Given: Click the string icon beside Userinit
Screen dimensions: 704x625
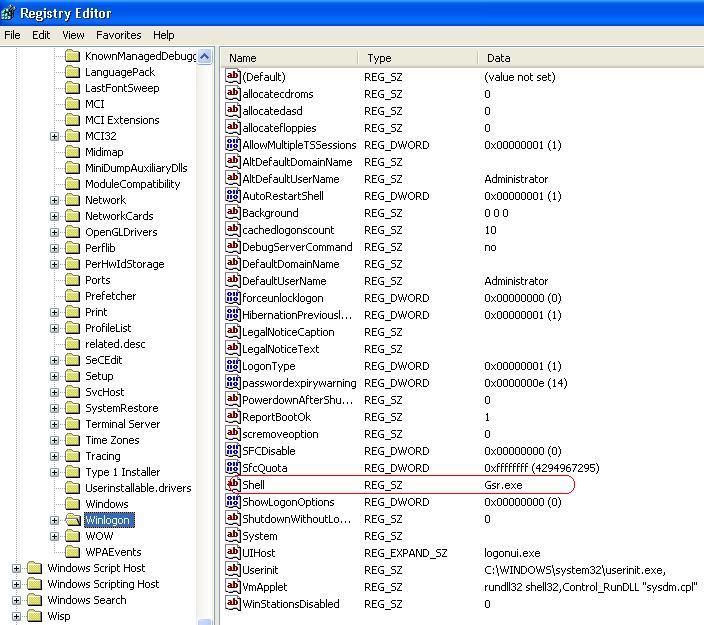Looking at the screenshot, I should point(233,569).
